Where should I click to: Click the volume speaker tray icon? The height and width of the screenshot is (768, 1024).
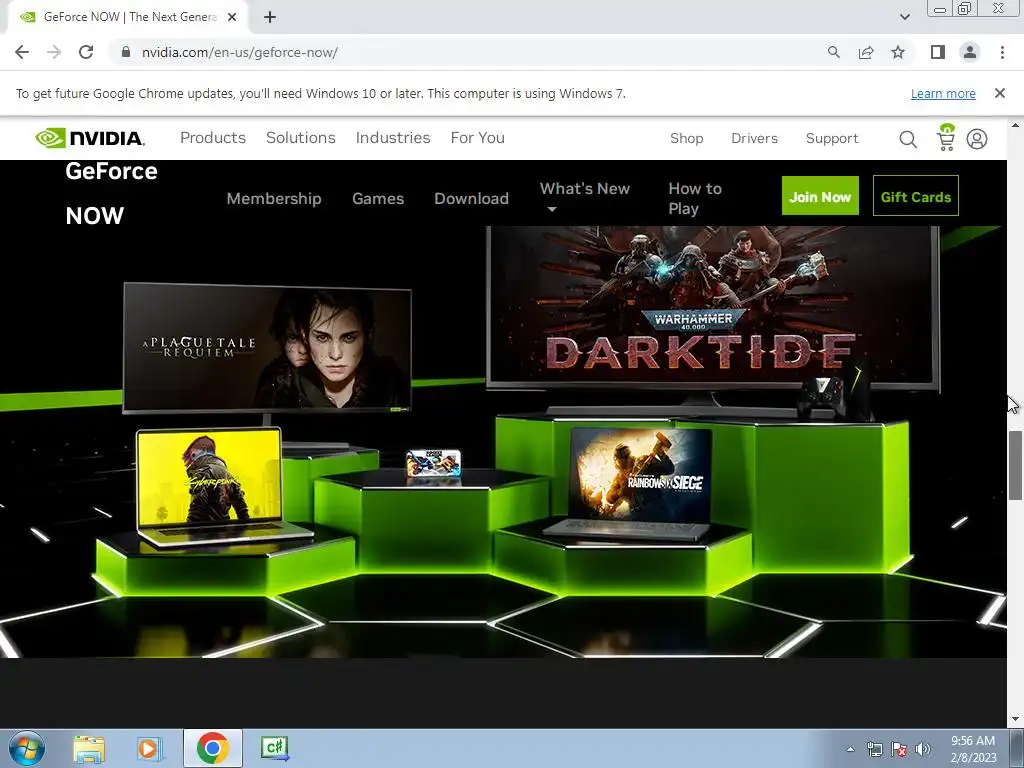point(923,750)
